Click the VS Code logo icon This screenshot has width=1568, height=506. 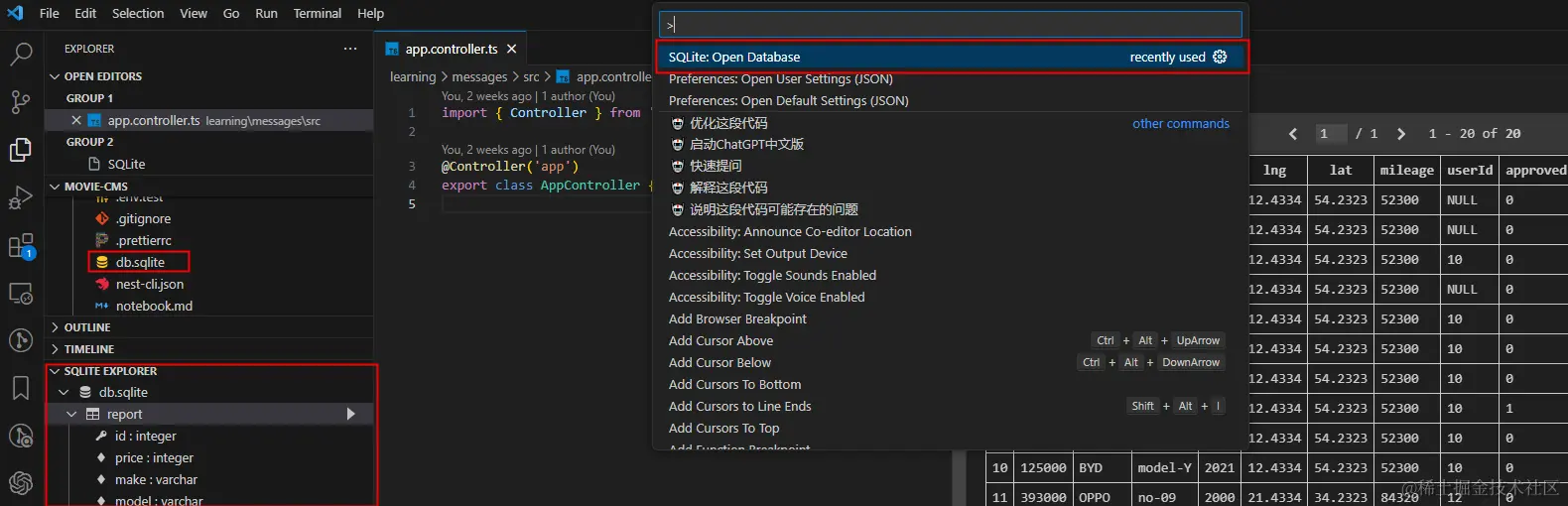(x=15, y=13)
